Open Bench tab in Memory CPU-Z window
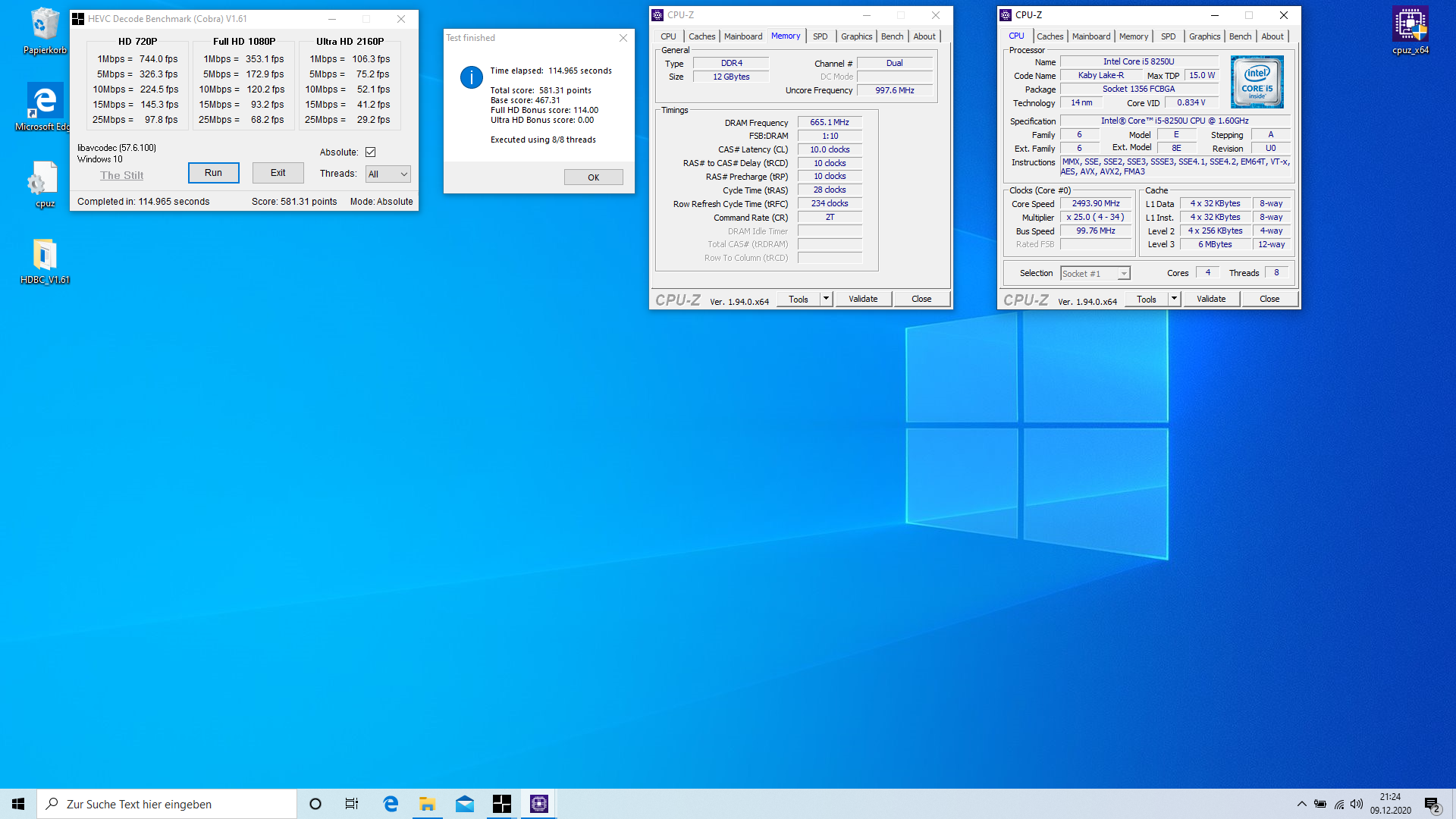Viewport: 1456px width, 819px height. pos(892,36)
